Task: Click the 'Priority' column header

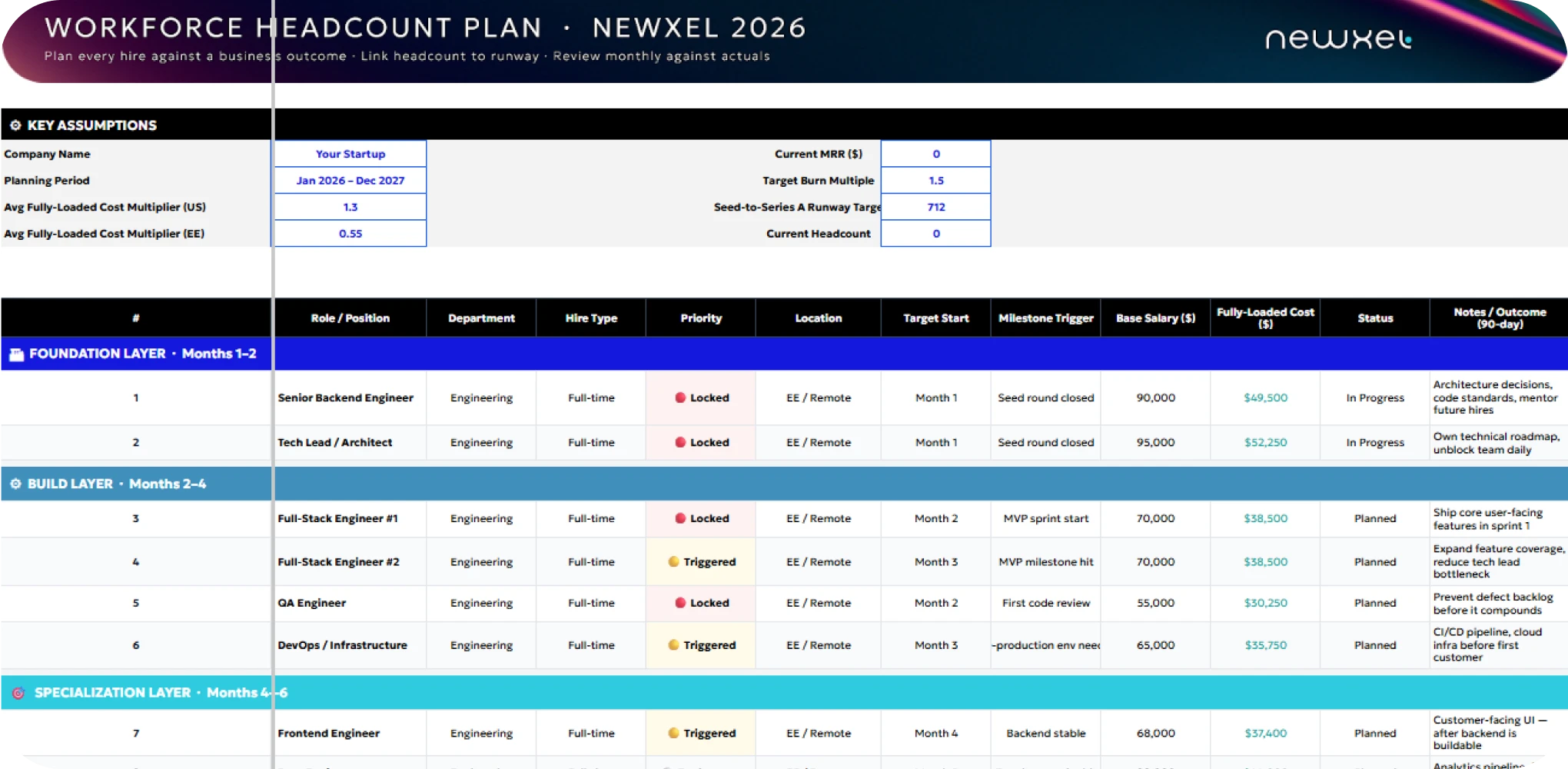Action: (701, 318)
